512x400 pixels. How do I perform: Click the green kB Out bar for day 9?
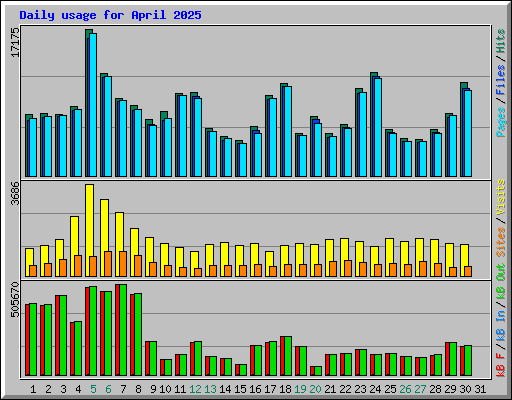(153, 359)
